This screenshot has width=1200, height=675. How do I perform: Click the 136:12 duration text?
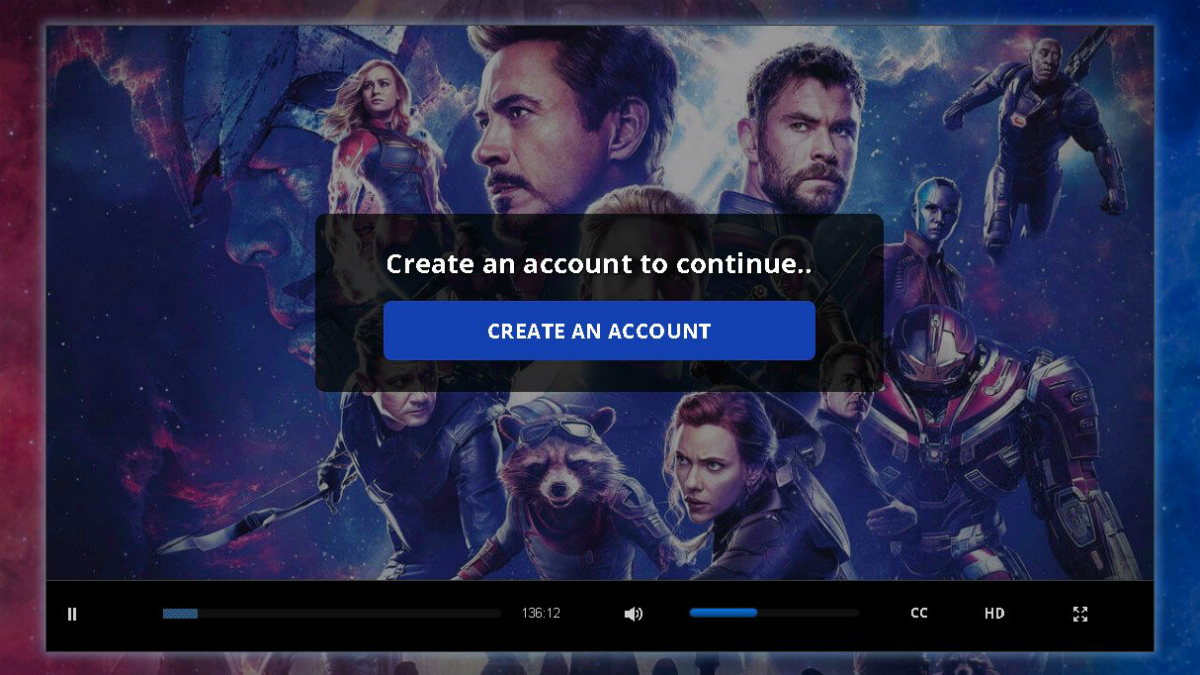pos(541,613)
